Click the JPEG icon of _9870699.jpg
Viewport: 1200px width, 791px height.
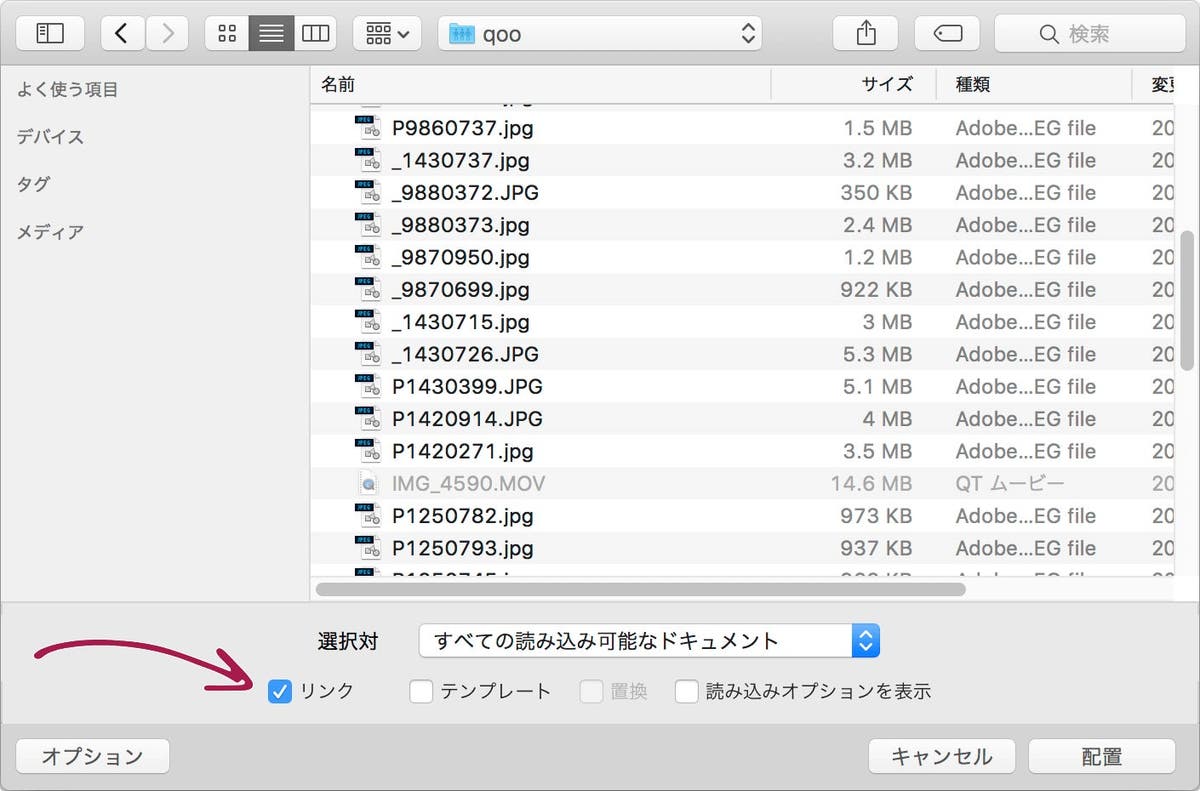point(368,290)
